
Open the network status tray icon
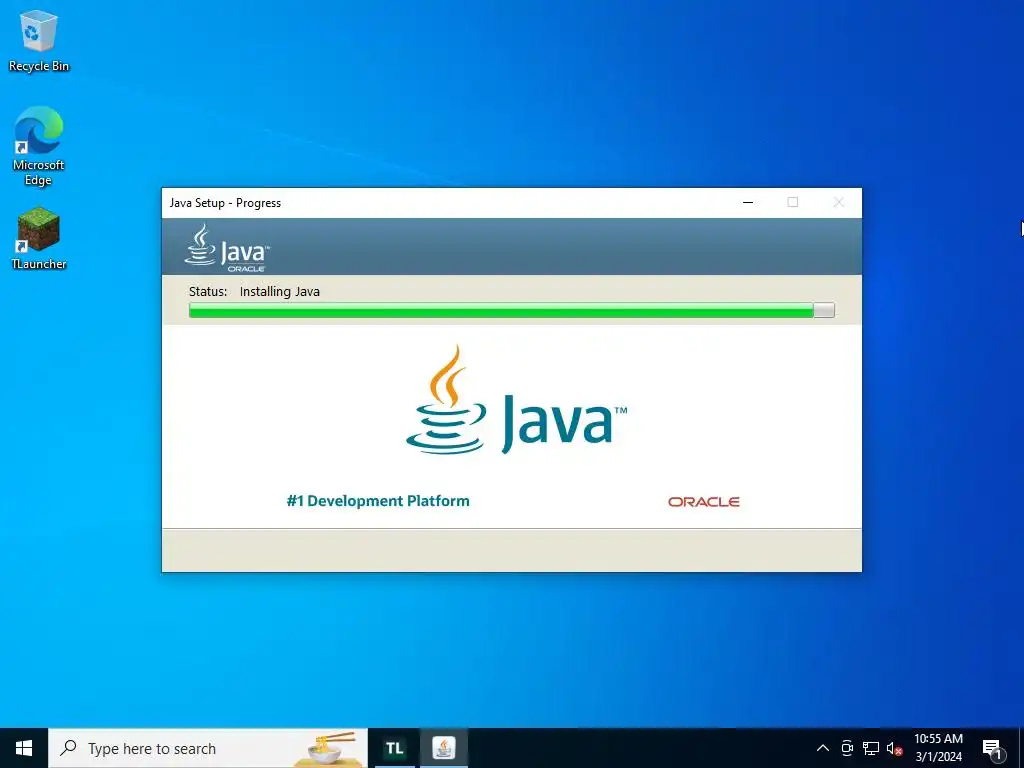pyautogui.click(x=871, y=748)
